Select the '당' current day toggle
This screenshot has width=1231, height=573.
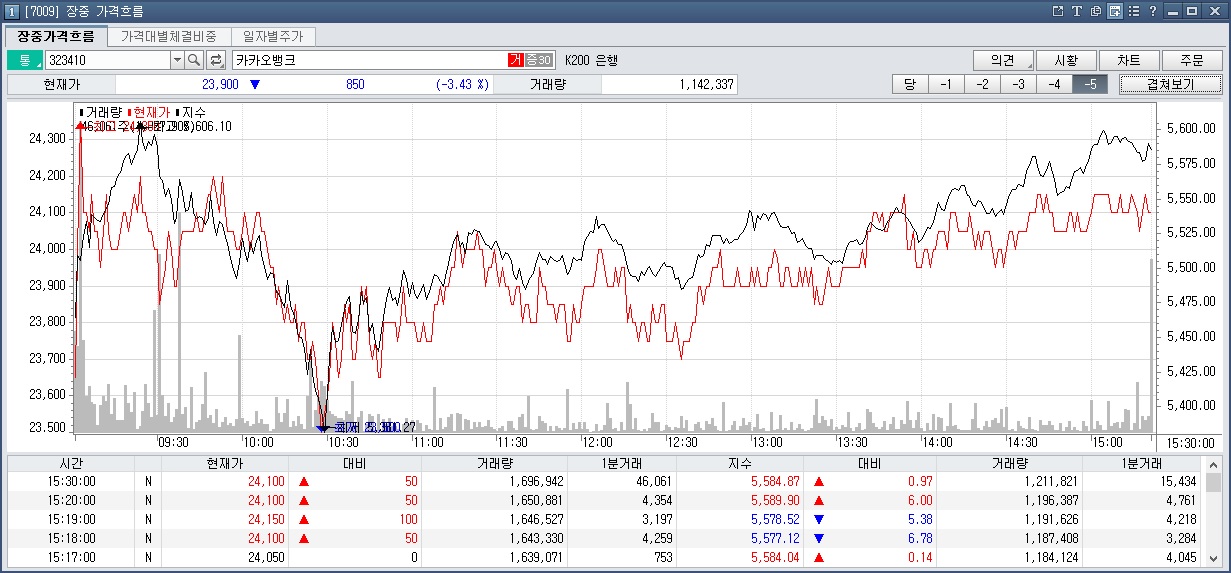909,84
